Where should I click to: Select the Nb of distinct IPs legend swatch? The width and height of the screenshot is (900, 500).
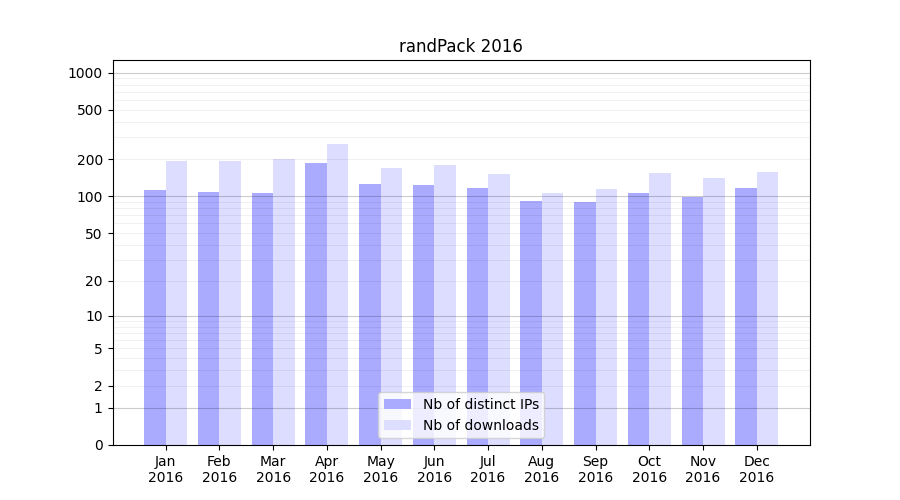[x=397, y=404]
